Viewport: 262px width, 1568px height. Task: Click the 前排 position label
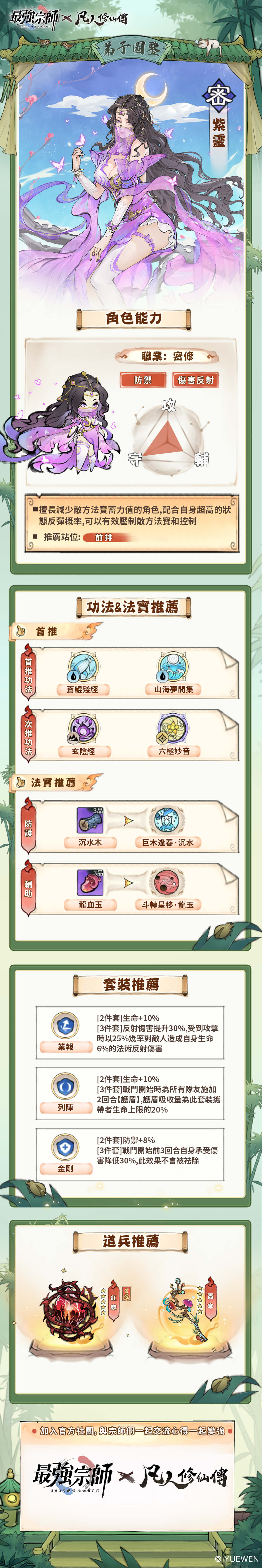tap(105, 537)
